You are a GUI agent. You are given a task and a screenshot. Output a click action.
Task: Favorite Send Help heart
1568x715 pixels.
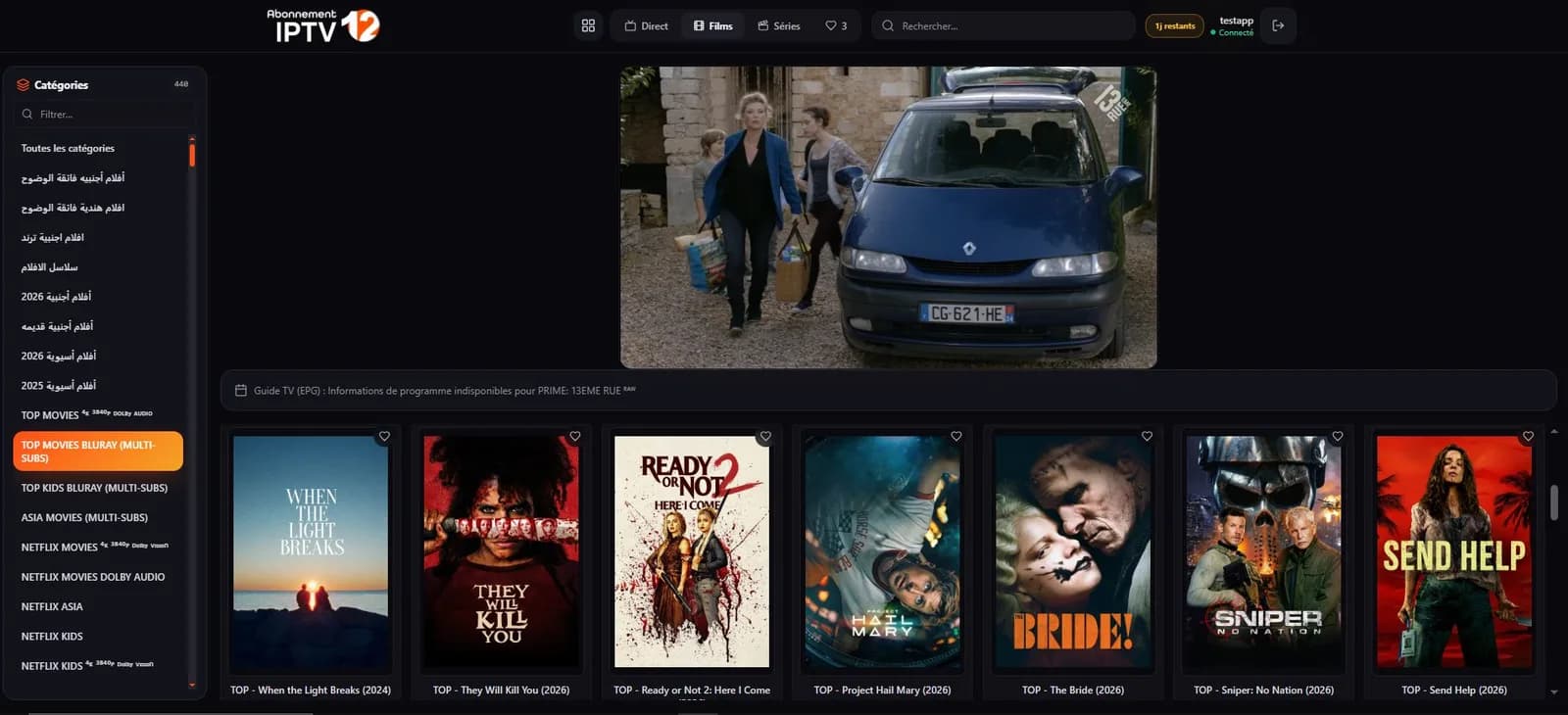point(1528,437)
